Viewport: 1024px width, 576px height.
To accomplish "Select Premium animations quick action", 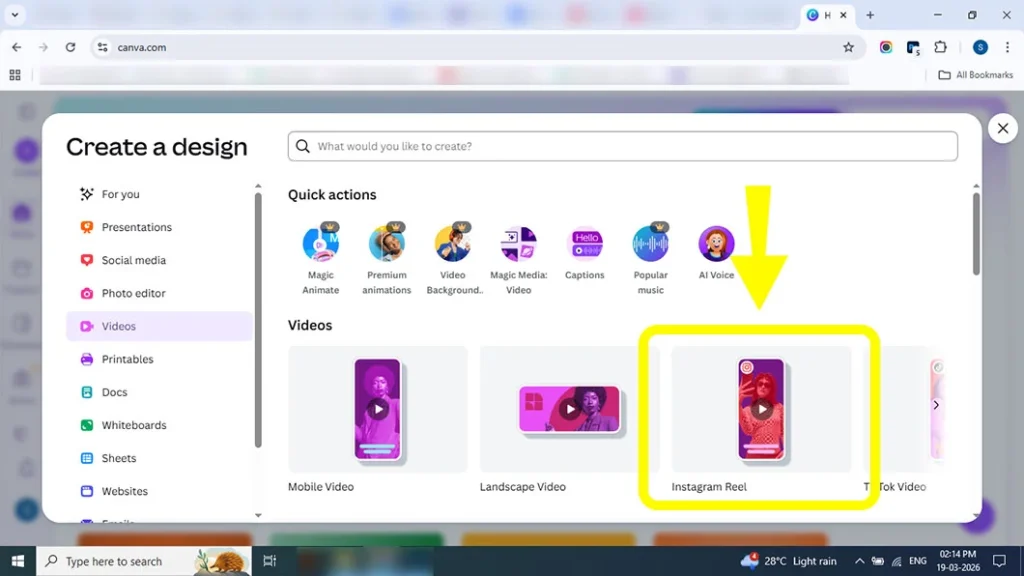I will tap(386, 244).
